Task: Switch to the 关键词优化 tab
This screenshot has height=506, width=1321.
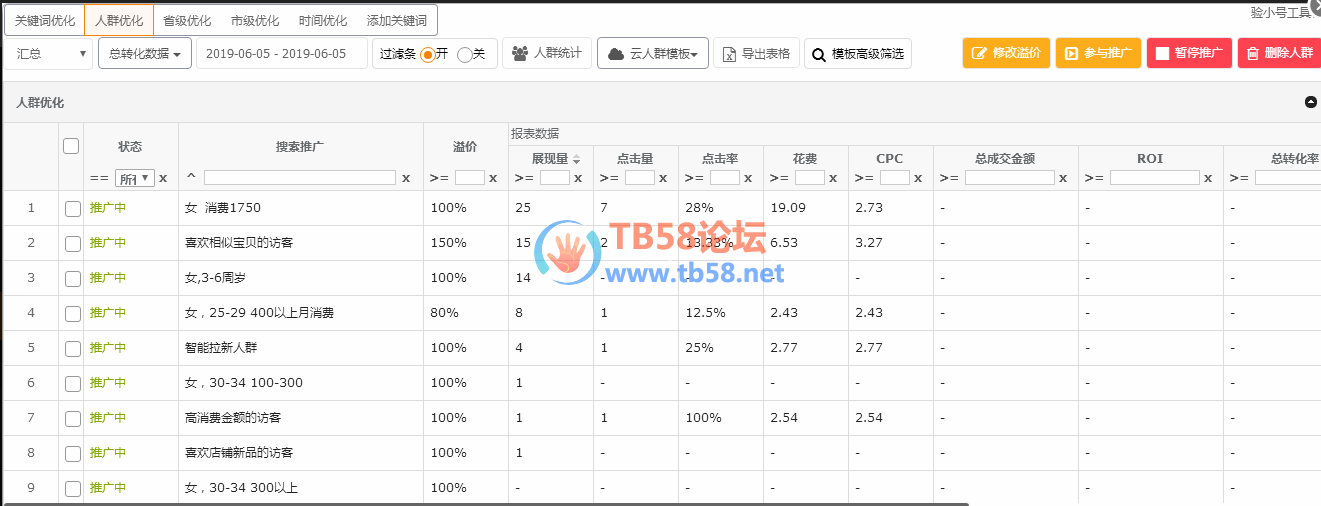Action: coord(44,20)
